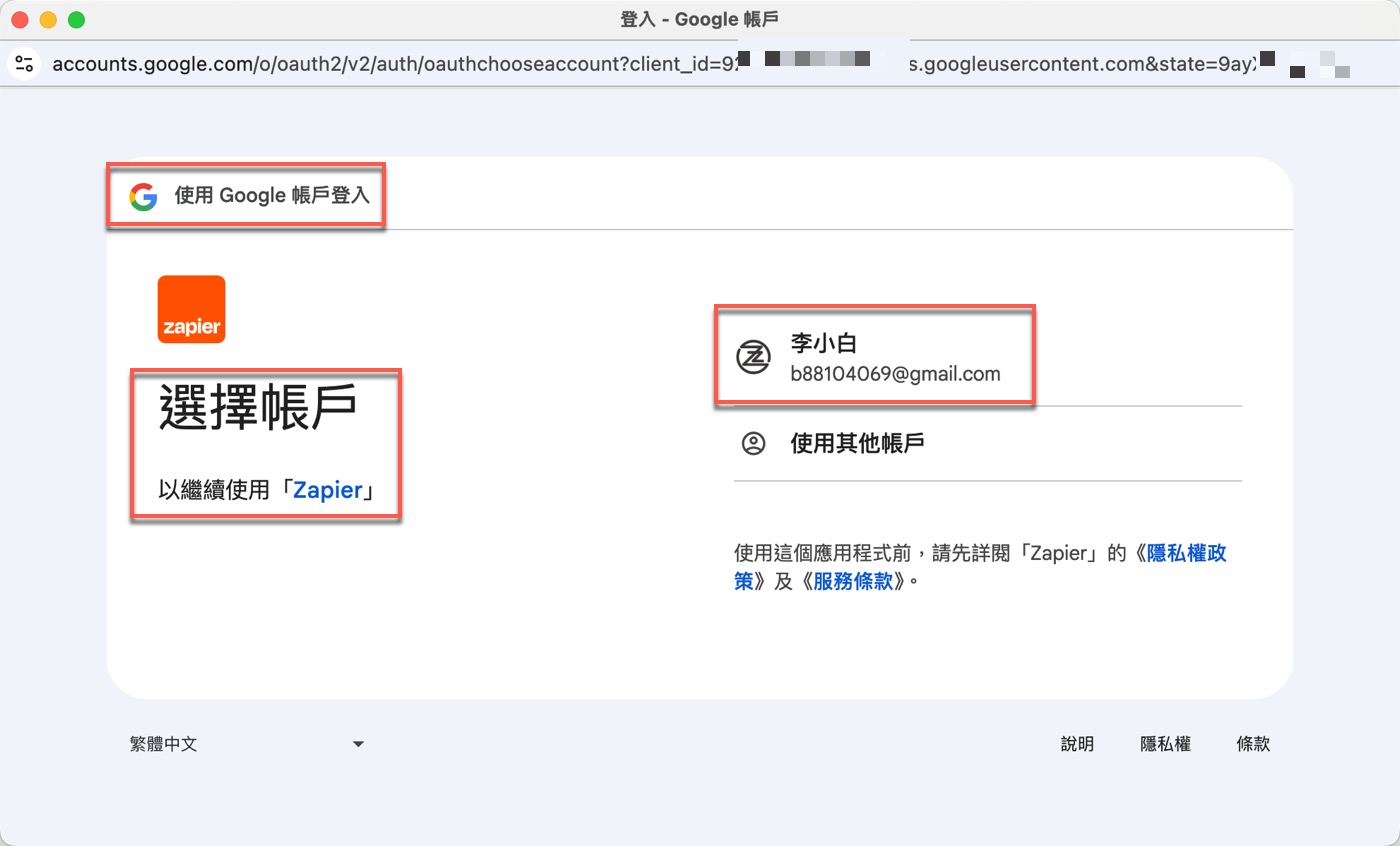Click the blue Zapier link text
Image resolution: width=1400 pixels, height=846 pixels.
tap(328, 490)
